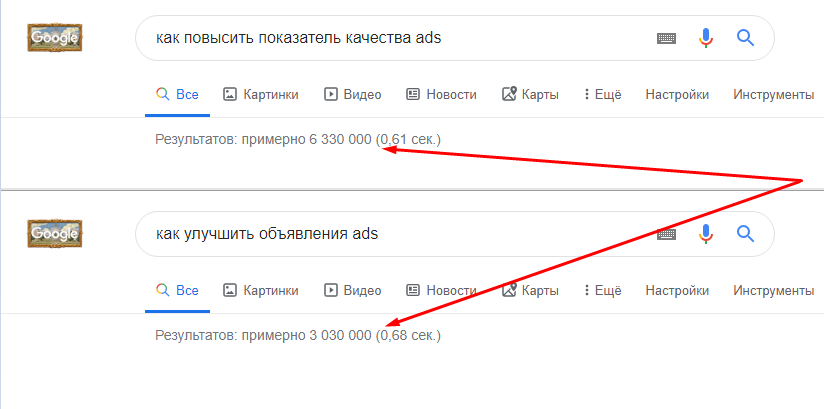
Task: Select the 'Все' tab in the top results page
Action: 178,95
